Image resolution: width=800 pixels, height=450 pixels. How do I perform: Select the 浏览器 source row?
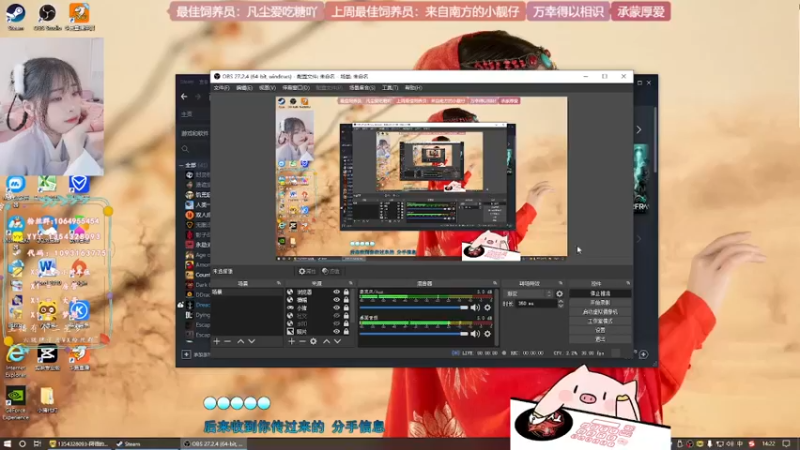coord(320,292)
